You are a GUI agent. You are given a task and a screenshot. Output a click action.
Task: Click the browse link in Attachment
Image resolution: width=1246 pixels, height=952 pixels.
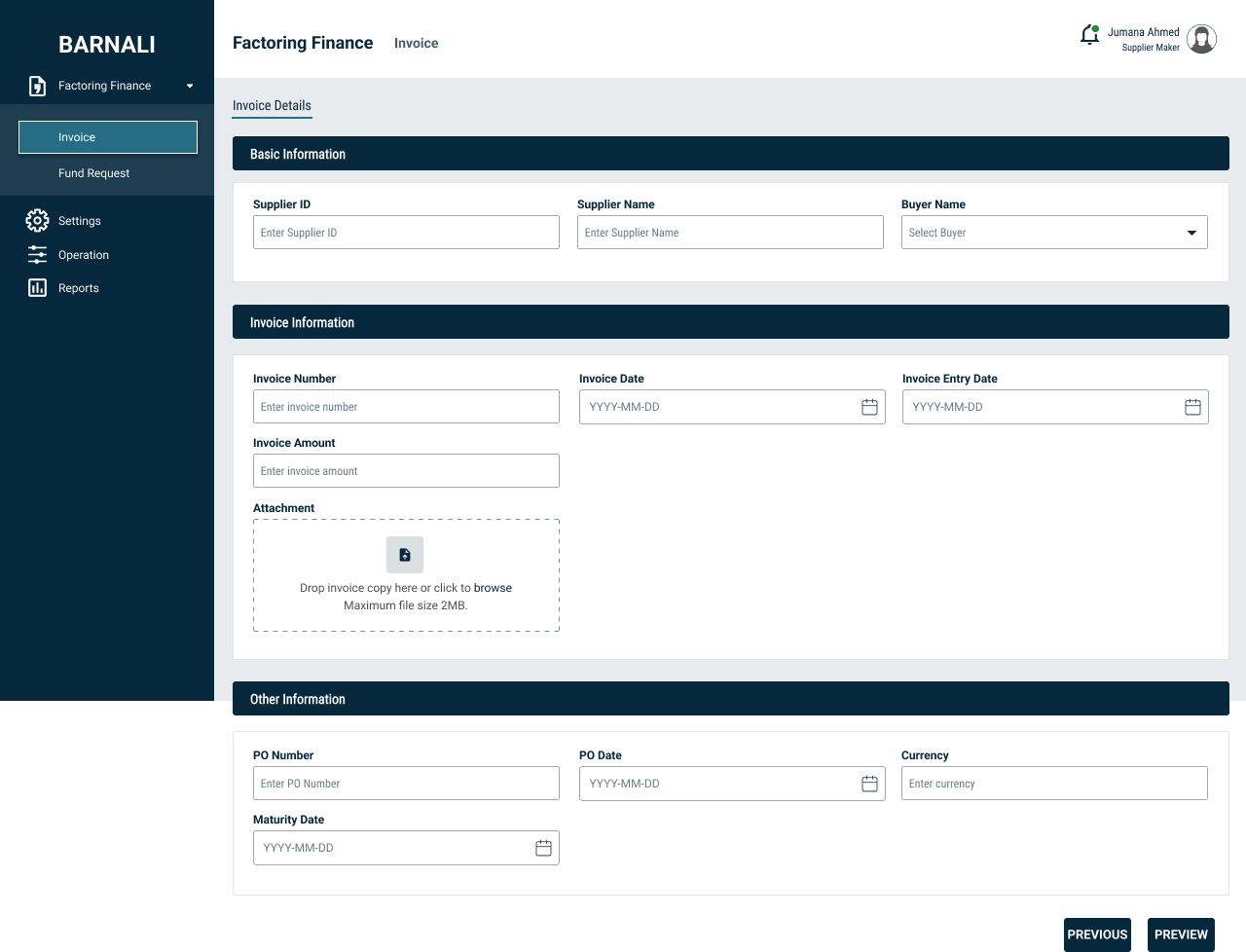[x=493, y=588]
